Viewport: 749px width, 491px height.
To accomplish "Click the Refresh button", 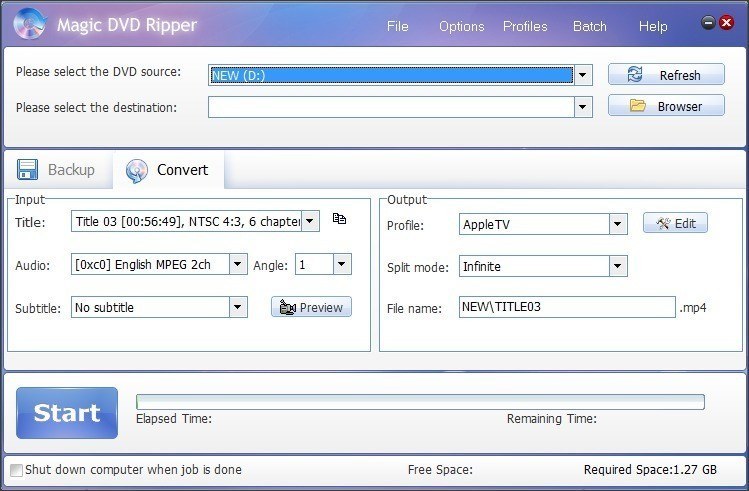I will click(x=666, y=75).
